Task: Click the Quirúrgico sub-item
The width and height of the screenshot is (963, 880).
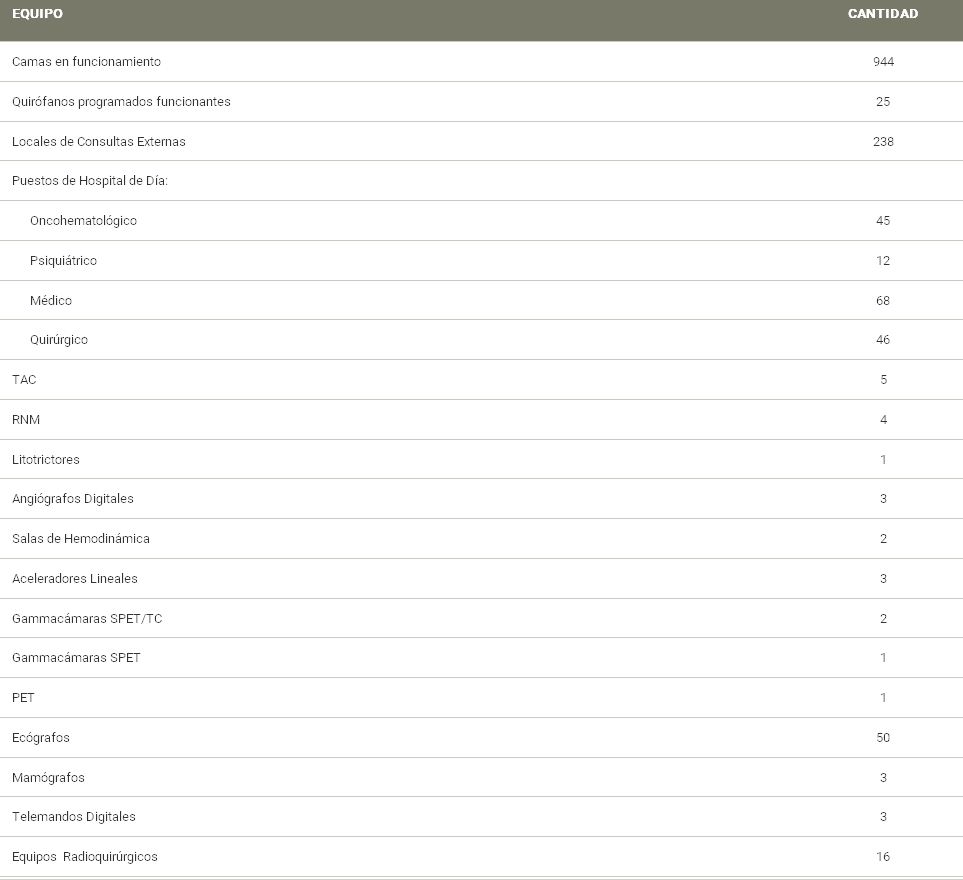Action: (59, 340)
